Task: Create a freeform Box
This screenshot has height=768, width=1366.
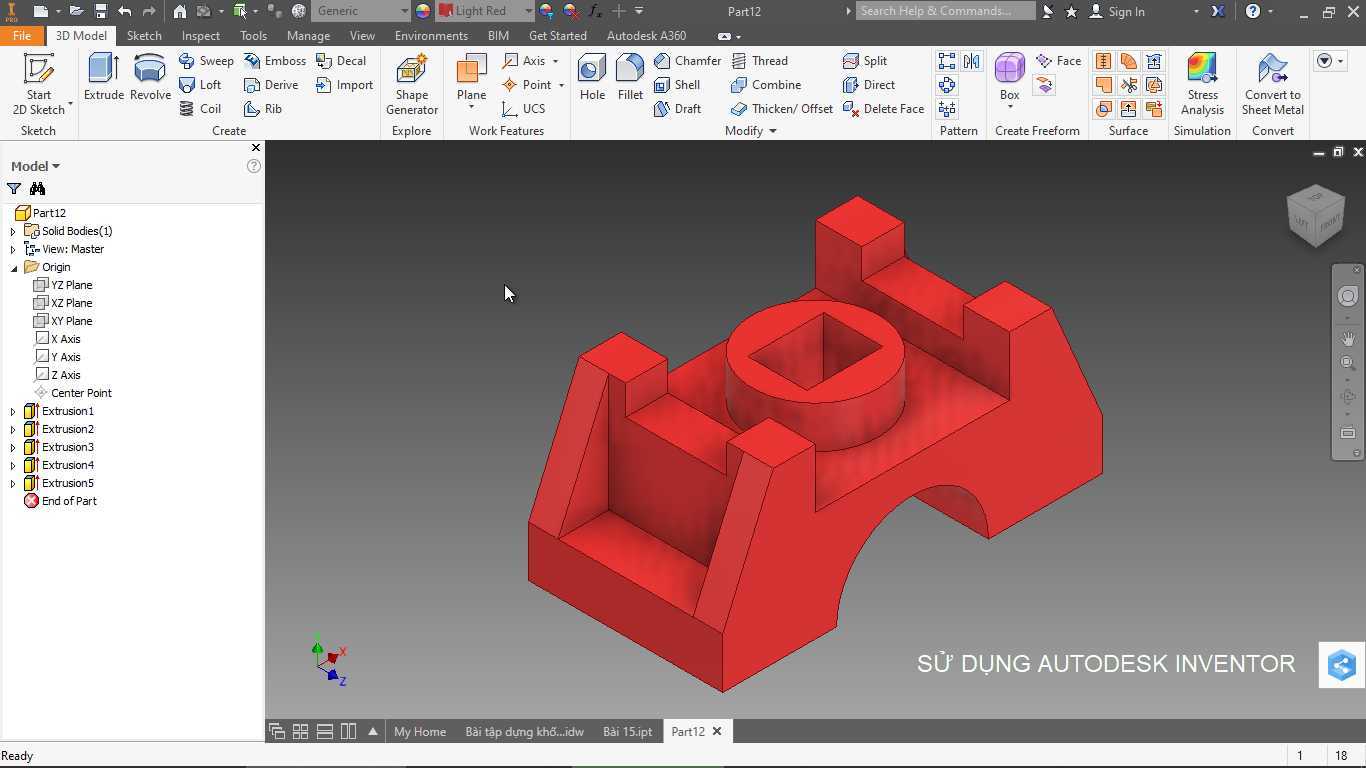Action: point(1010,78)
